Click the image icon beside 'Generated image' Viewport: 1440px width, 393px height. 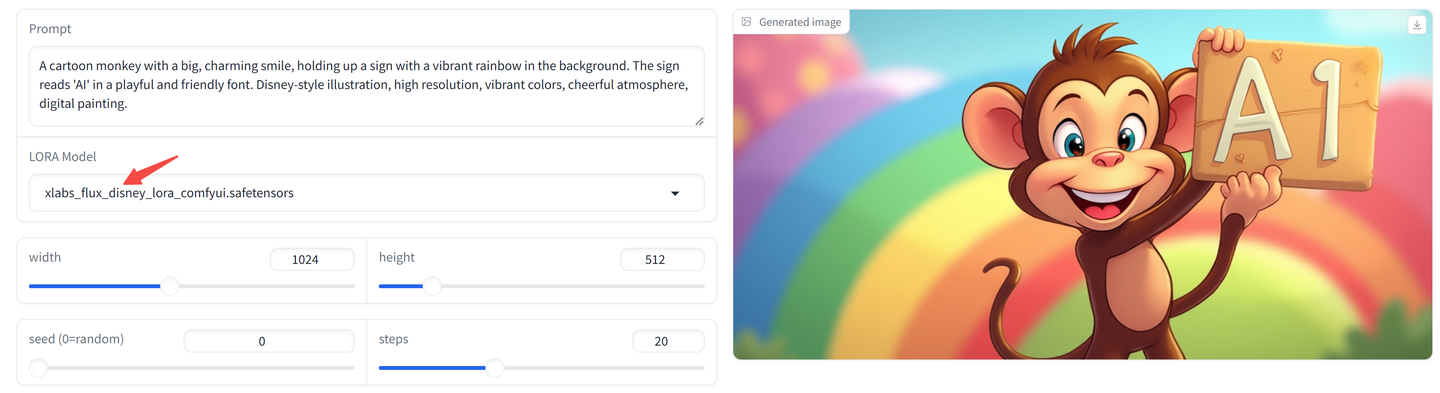coord(747,22)
